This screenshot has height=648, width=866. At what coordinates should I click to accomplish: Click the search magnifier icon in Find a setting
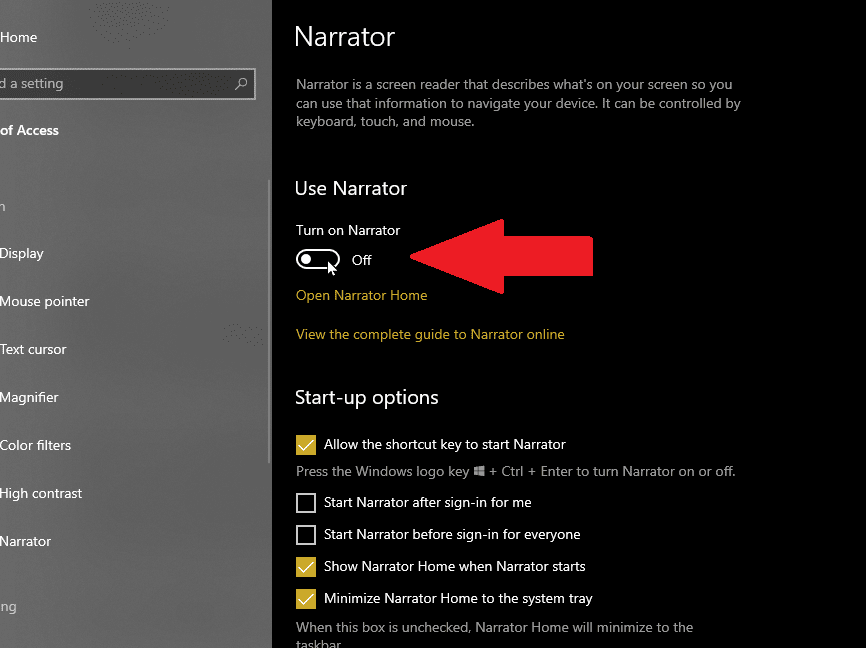(241, 83)
